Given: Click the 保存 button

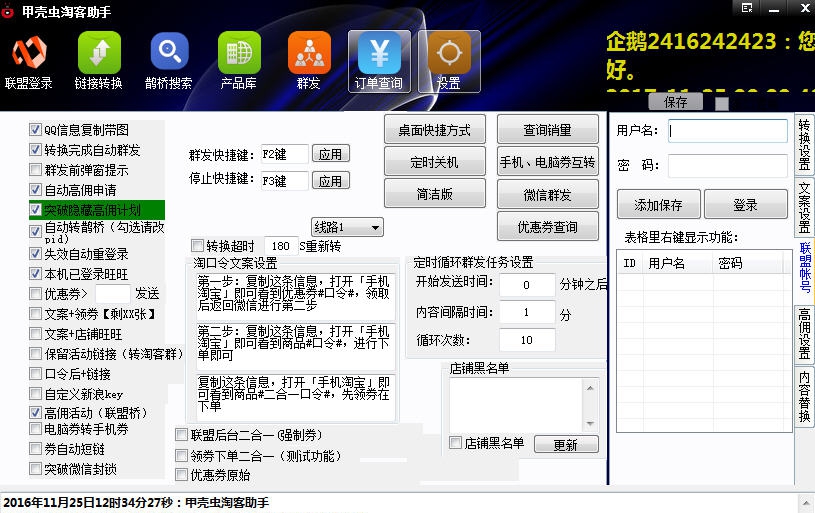Looking at the screenshot, I should pos(675,102).
